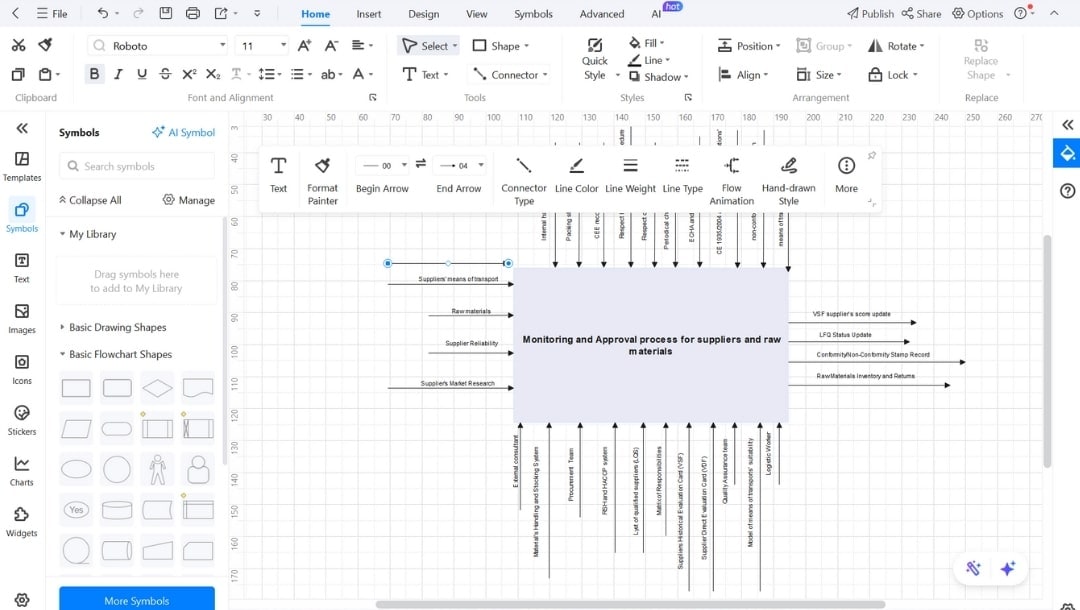Viewport: 1080px width, 610px height.
Task: Click Hand-drawn Style in floating toolbar
Action: [789, 181]
